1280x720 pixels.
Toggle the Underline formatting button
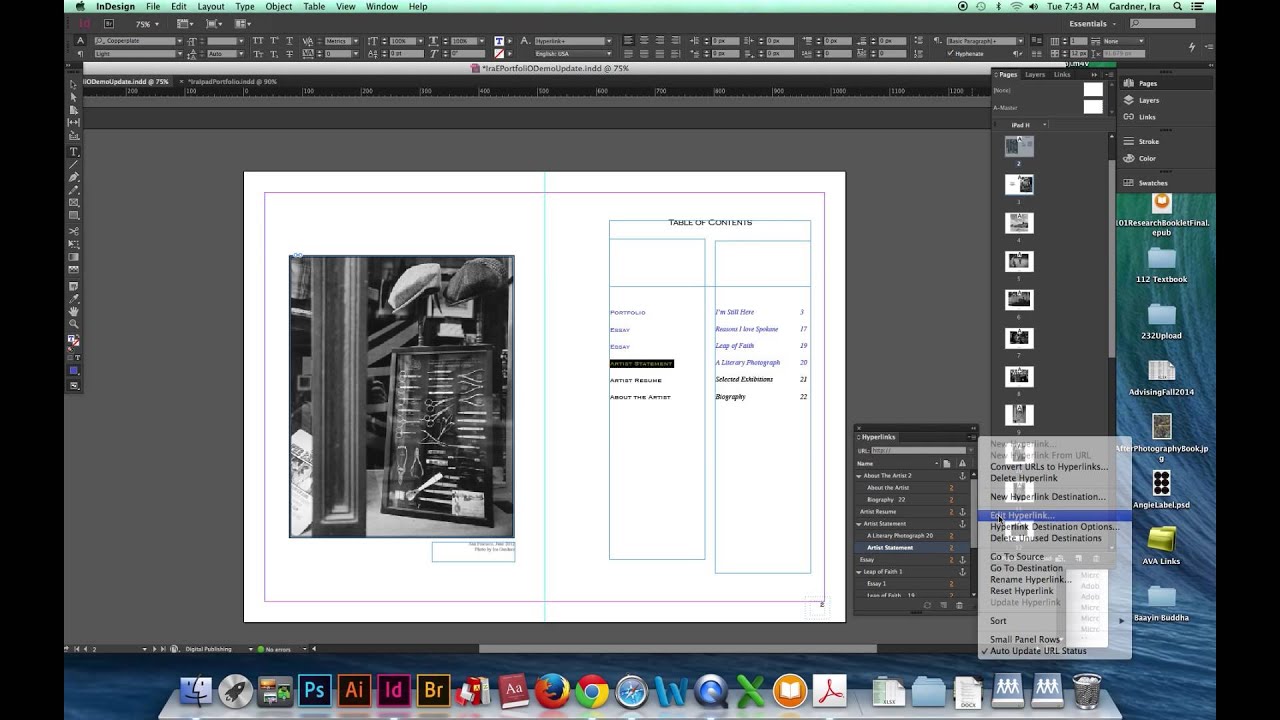pyautogui.click(x=288, y=41)
